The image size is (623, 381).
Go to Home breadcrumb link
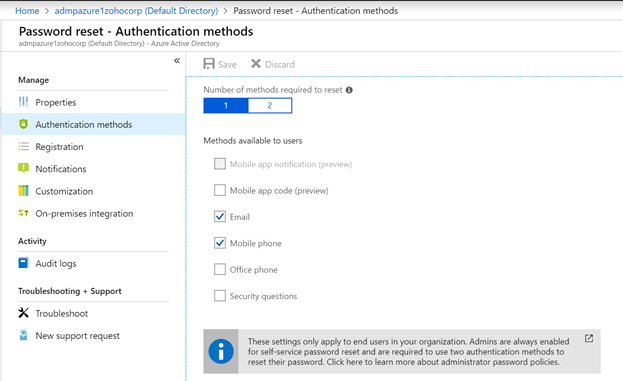(x=27, y=11)
